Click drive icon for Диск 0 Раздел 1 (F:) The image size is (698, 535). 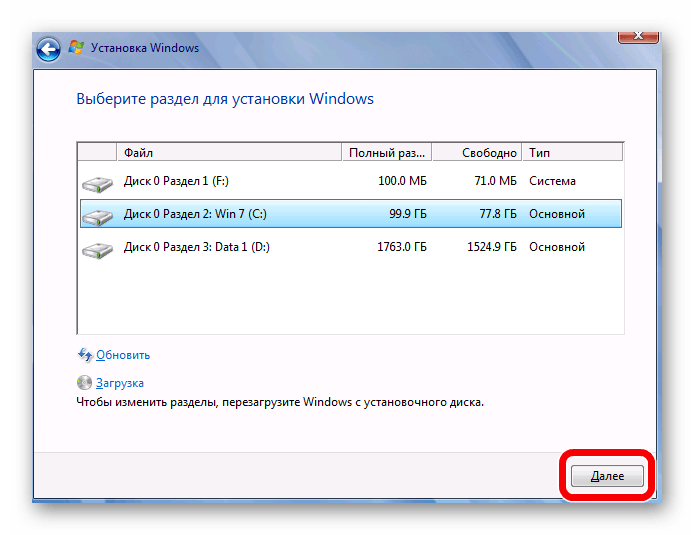(x=97, y=184)
